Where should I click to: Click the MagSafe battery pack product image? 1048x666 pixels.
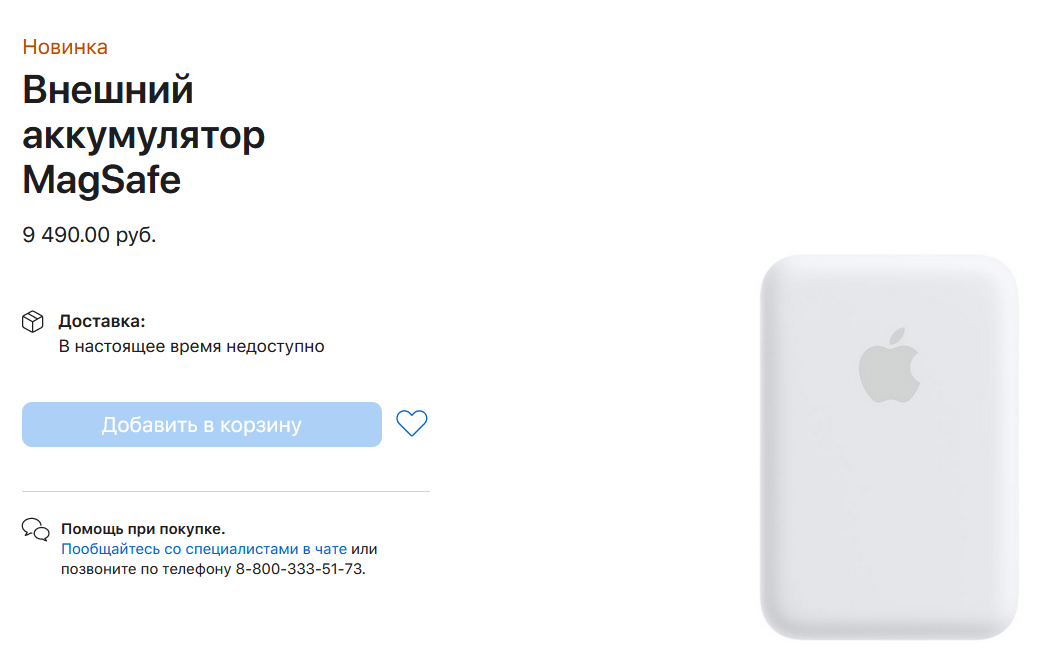(x=889, y=447)
